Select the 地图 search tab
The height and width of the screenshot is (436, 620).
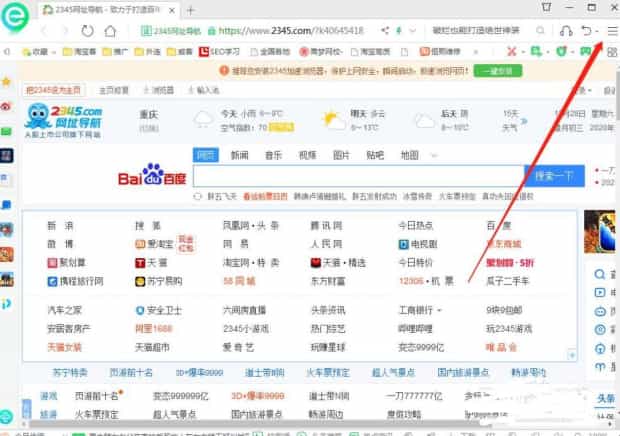coord(410,155)
